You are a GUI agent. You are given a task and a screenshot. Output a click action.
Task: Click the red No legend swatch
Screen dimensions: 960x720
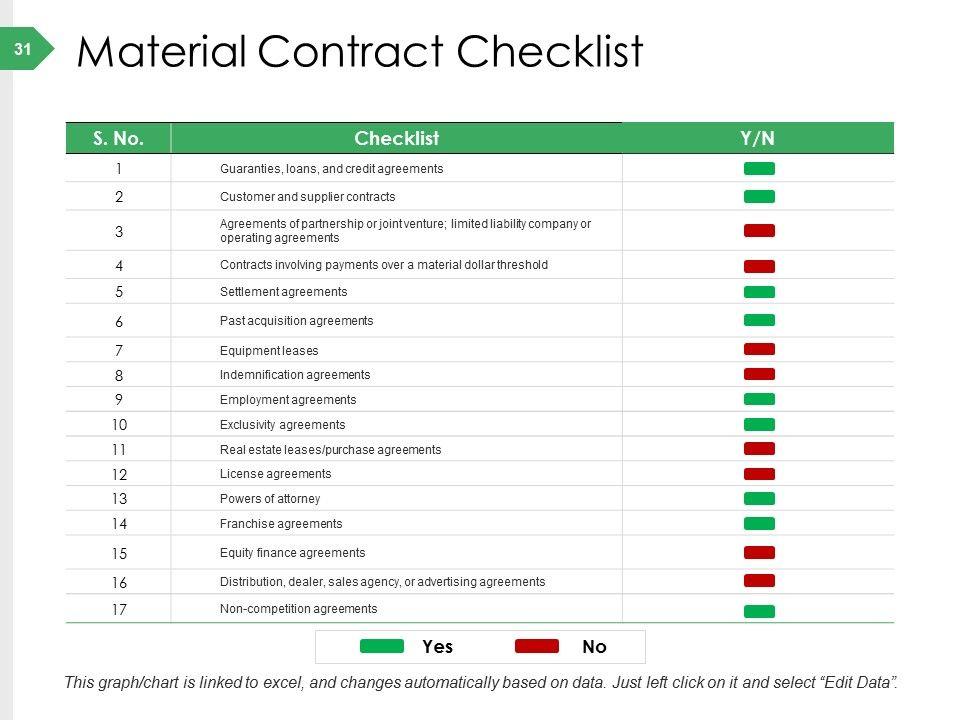point(543,646)
